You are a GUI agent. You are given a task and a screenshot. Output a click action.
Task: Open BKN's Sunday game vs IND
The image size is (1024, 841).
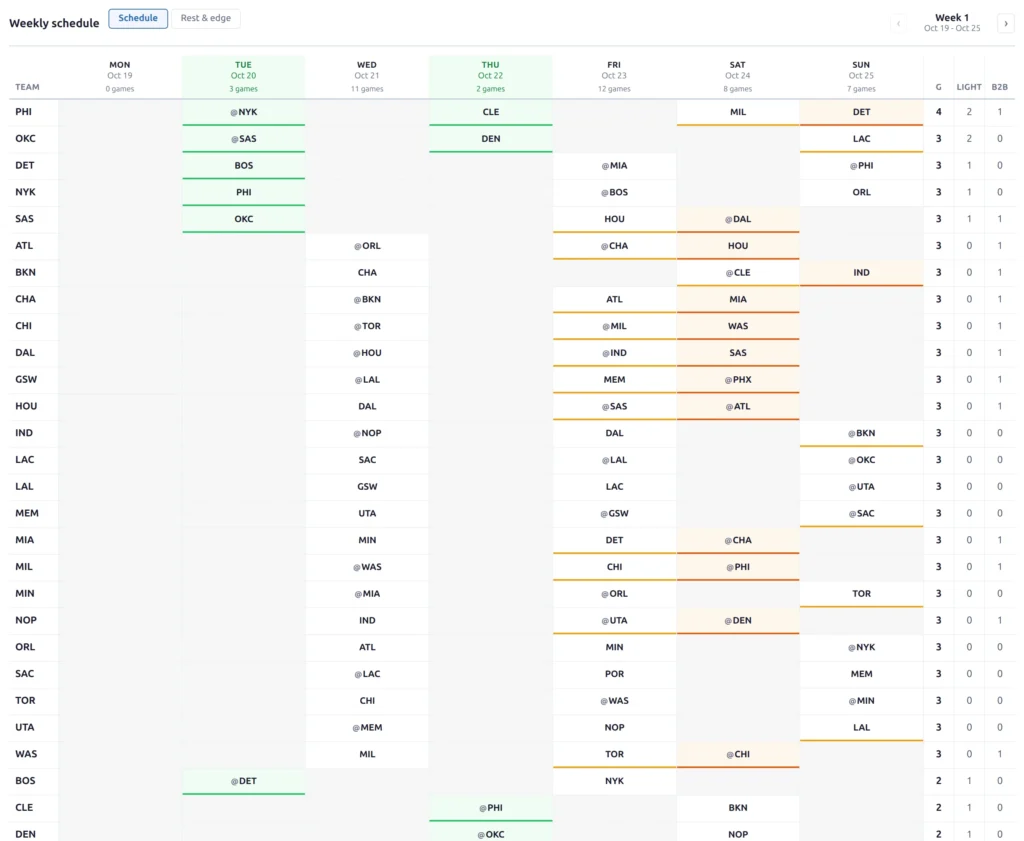[861, 273]
